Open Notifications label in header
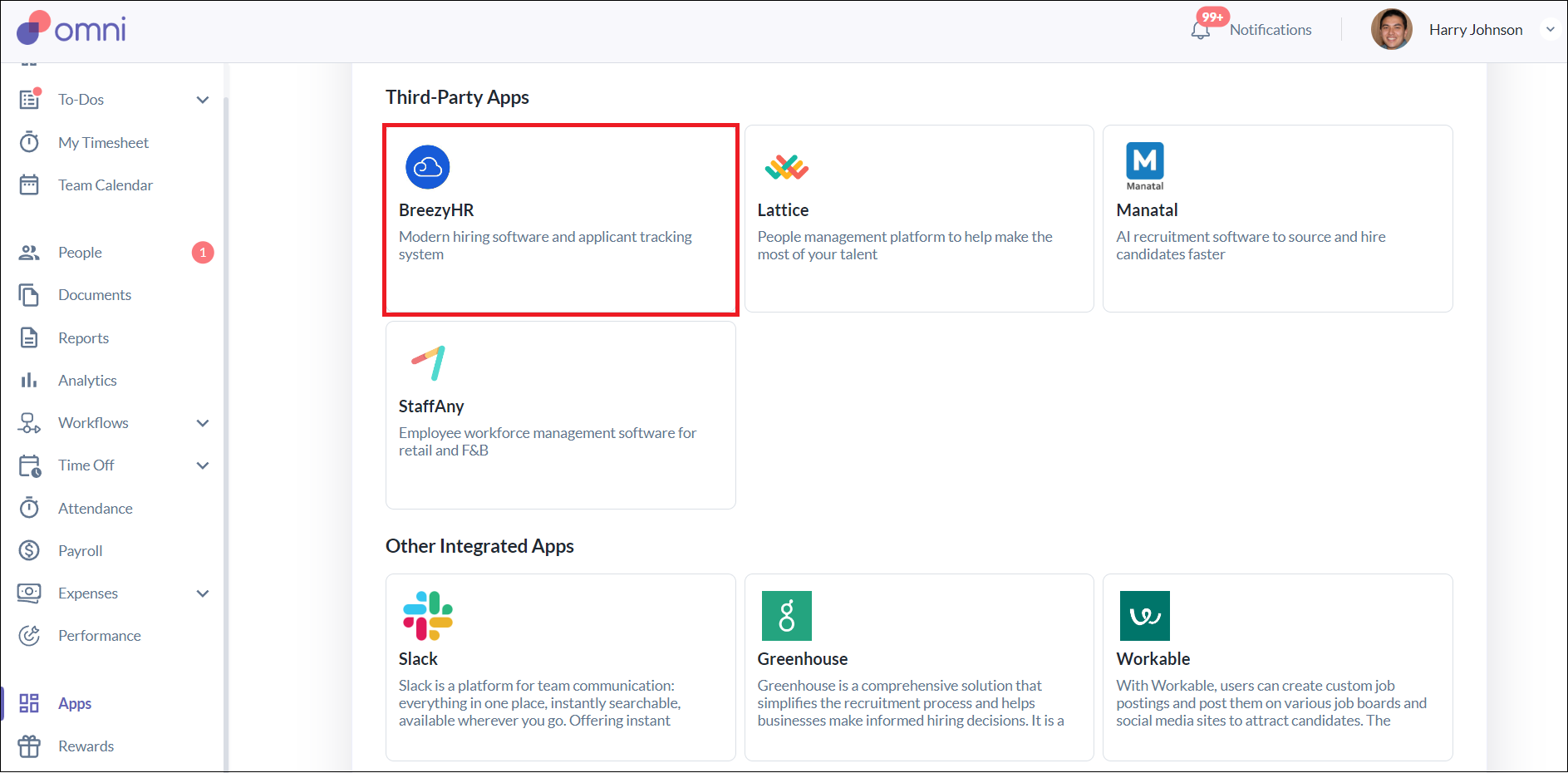 click(1271, 30)
